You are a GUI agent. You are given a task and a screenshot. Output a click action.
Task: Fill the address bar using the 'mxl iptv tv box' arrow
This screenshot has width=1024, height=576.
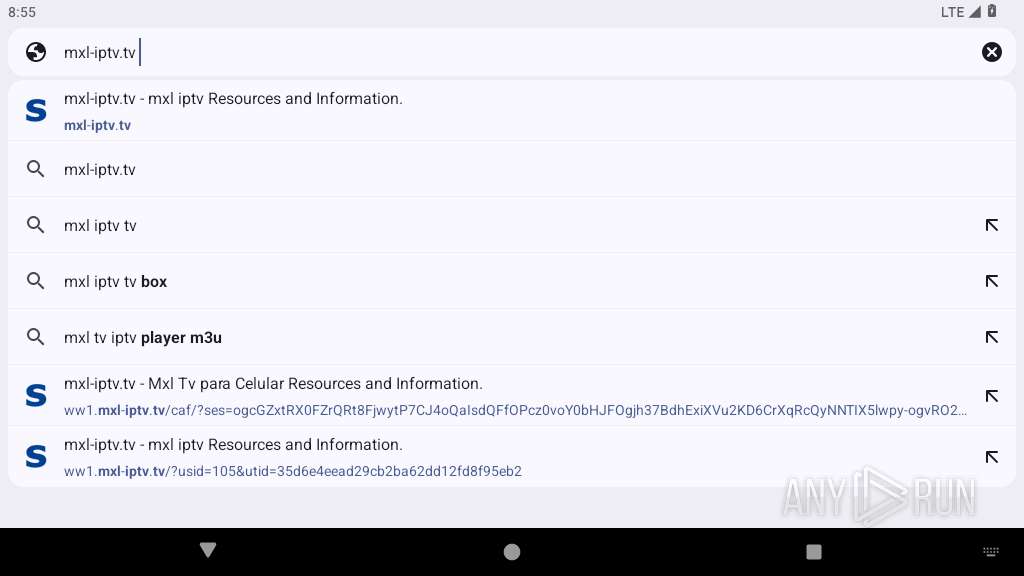click(991, 281)
